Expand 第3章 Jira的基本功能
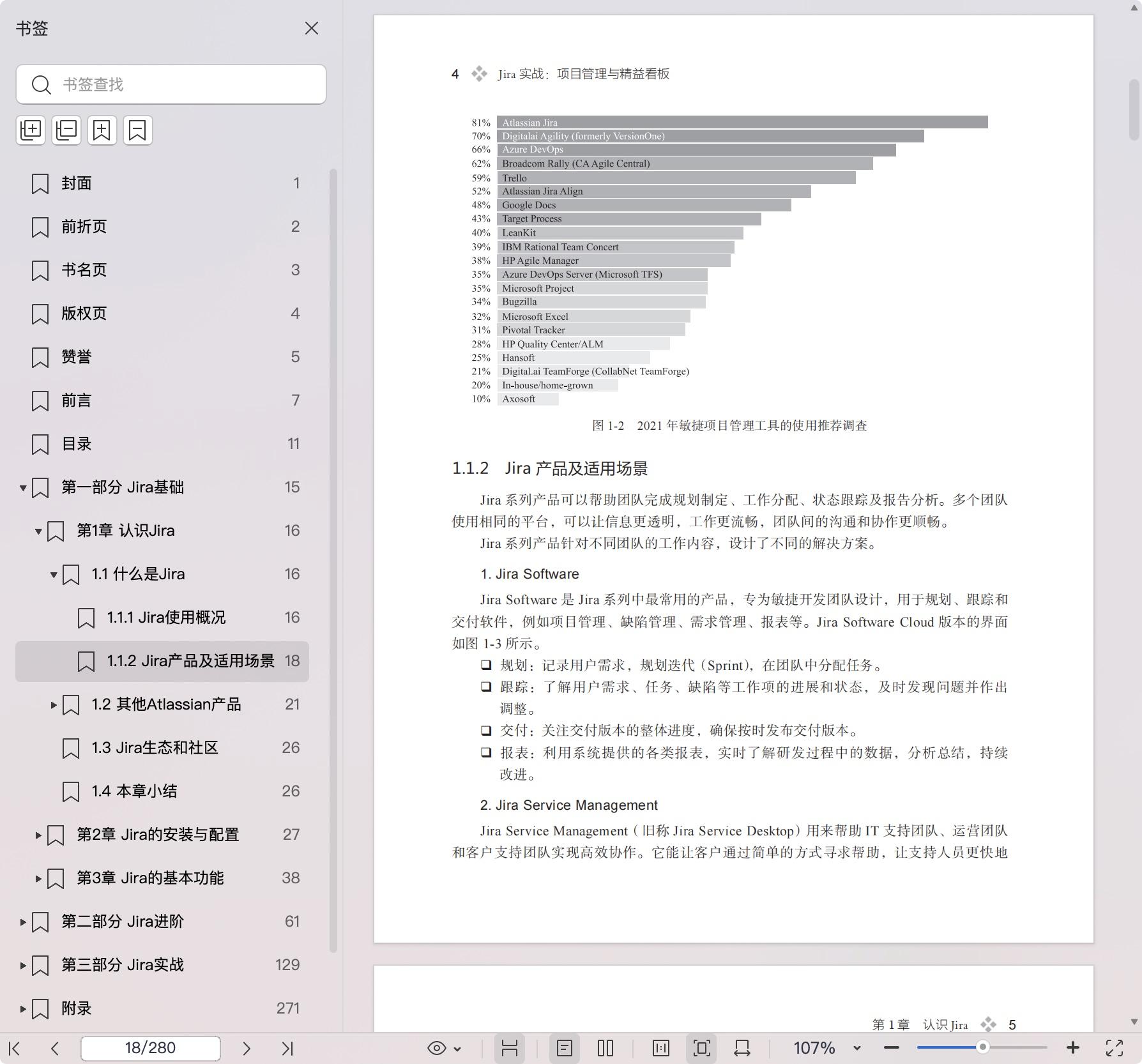The height and width of the screenshot is (1064, 1142). pos(38,879)
